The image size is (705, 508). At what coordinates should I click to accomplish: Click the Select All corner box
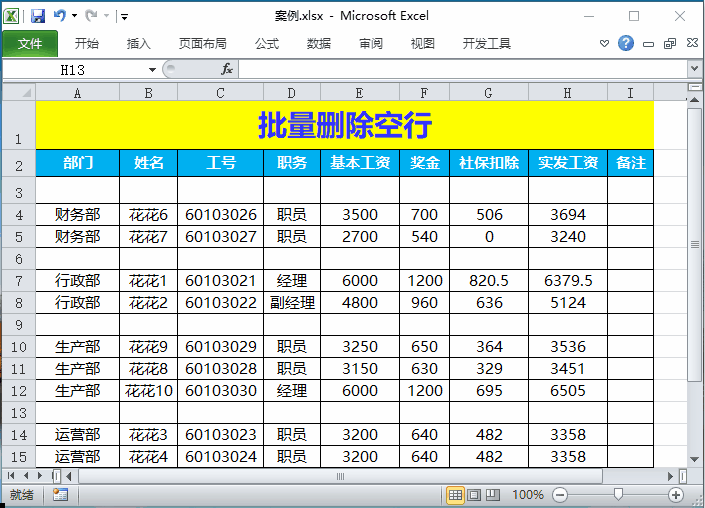click(x=18, y=92)
